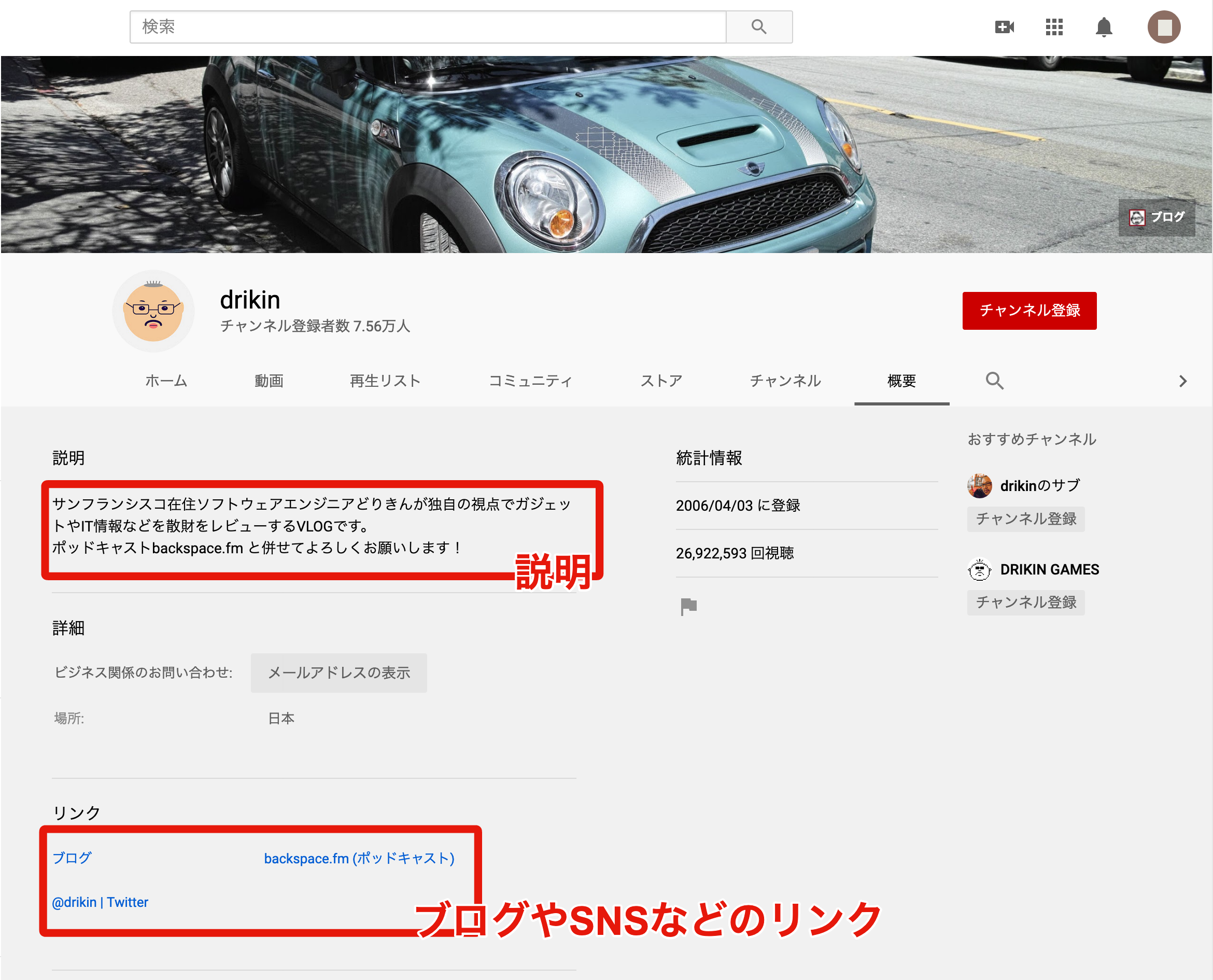The image size is (1213, 980).
Task: Click the drikin channel avatar
Action: click(x=153, y=311)
